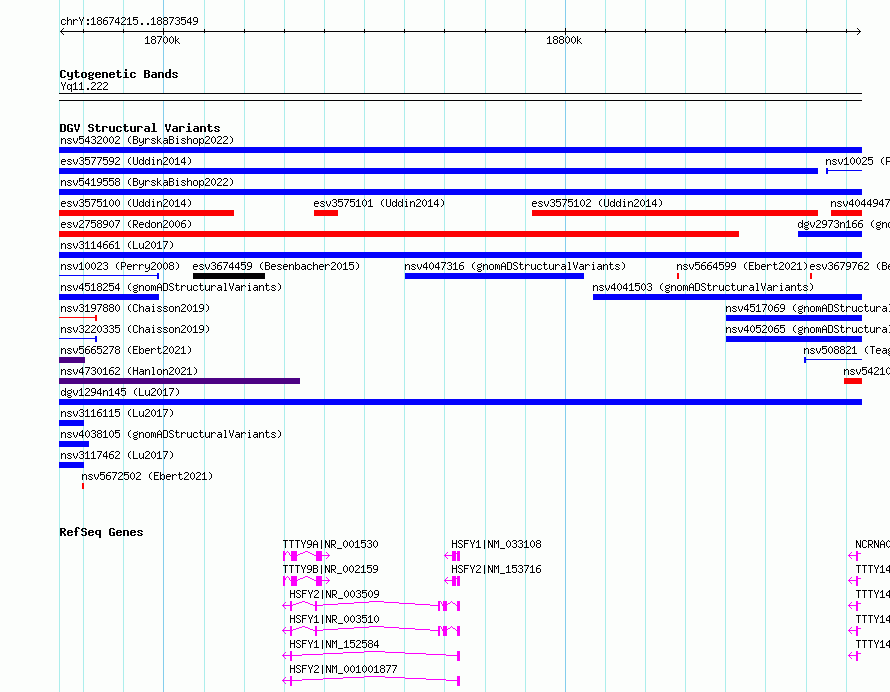Click the esv3674459 (Besenbacher2015) label
The height and width of the screenshot is (692, 890).
tap(276, 266)
